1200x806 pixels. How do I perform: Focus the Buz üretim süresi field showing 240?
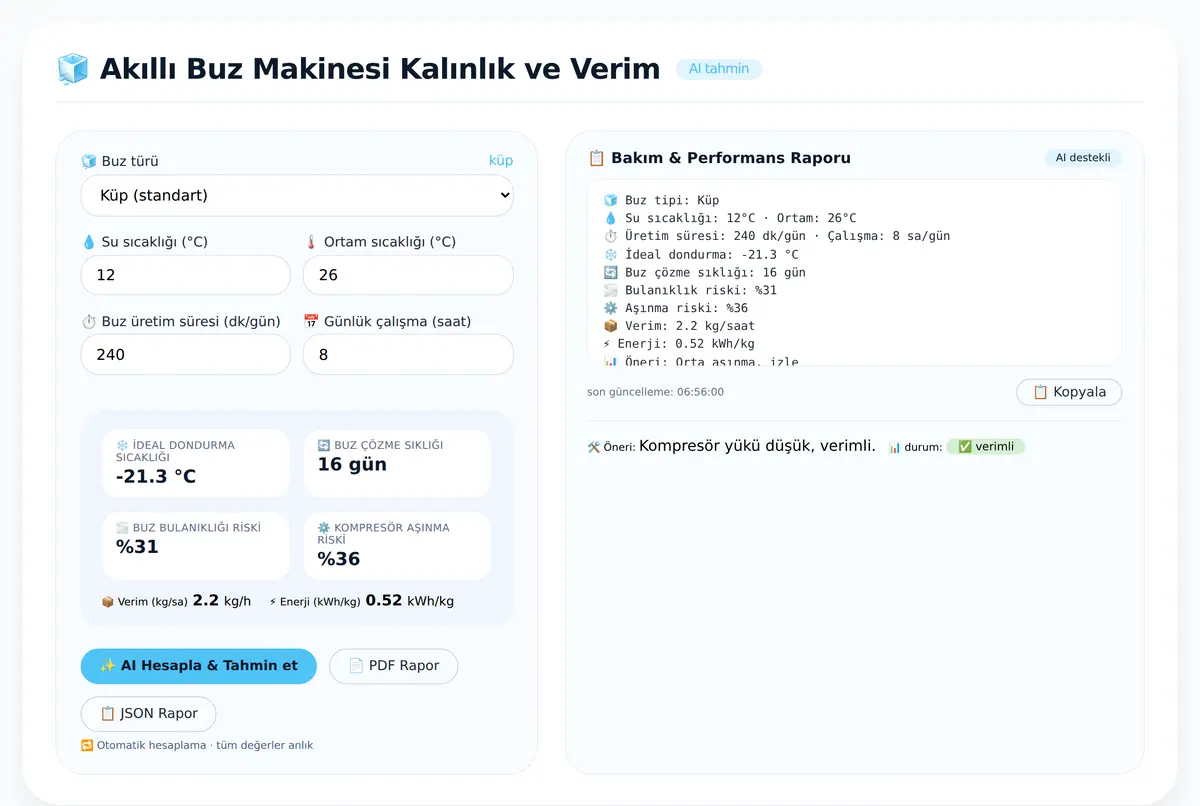(185, 355)
